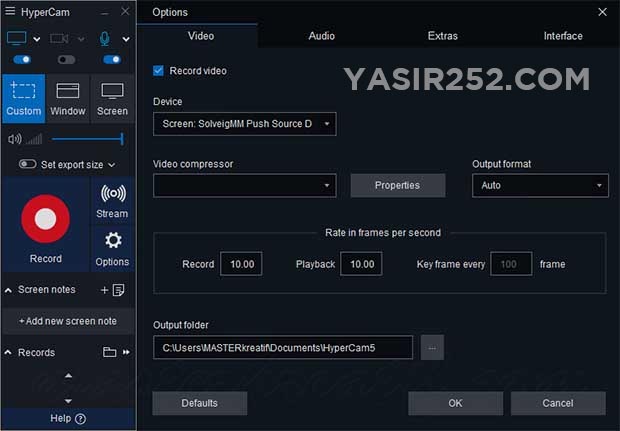Toggle webcam capture switch
This screenshot has width=620, height=431.
click(x=66, y=59)
